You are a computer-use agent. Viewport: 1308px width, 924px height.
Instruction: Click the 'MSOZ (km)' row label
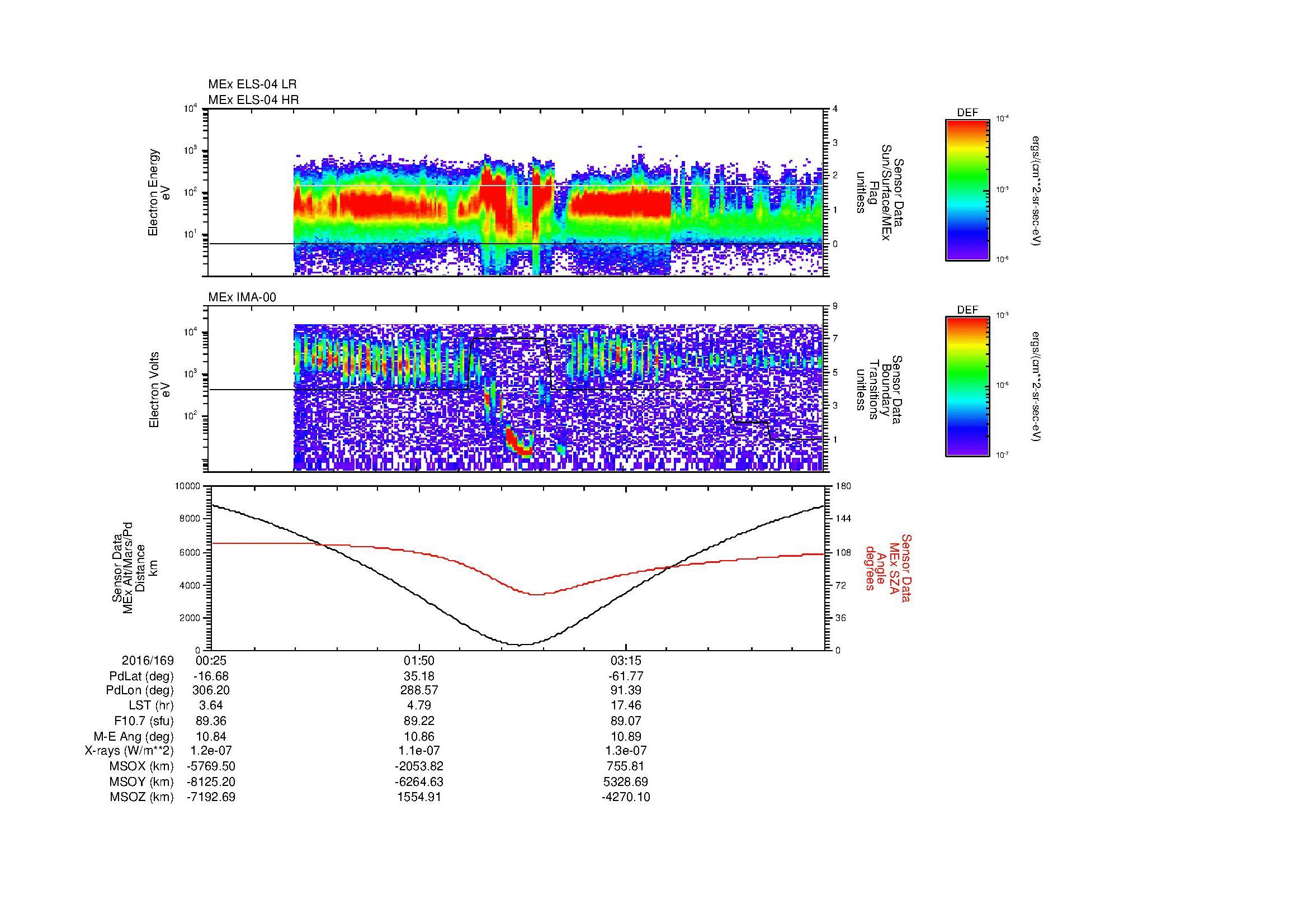coord(142,797)
